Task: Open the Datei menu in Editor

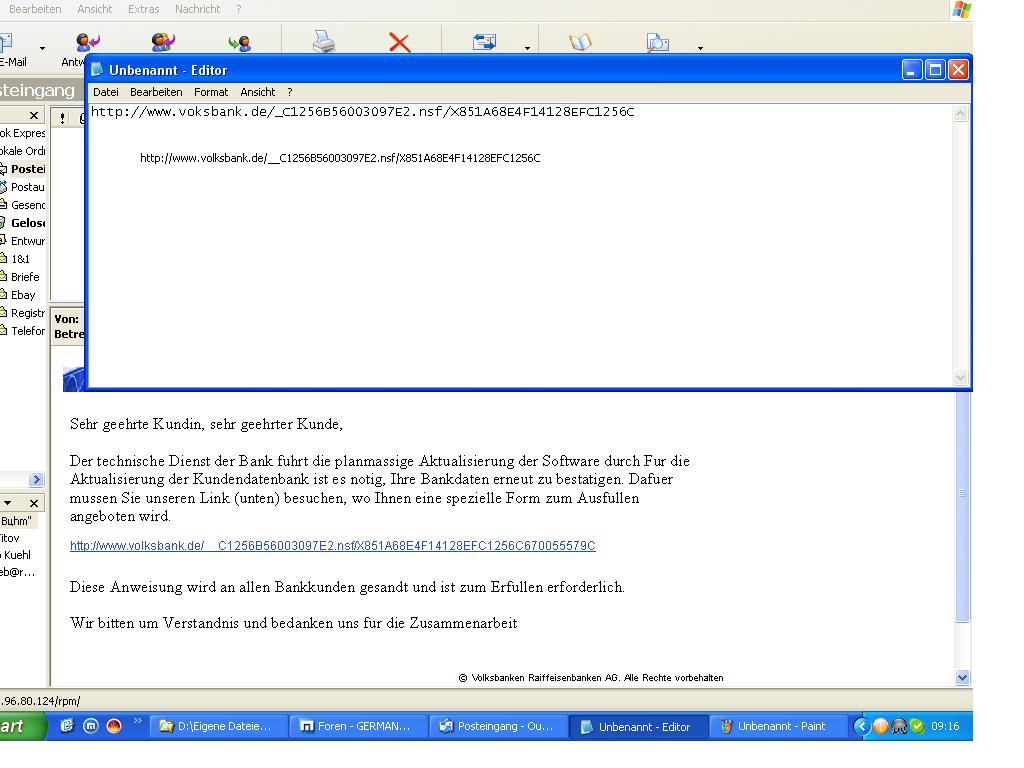Action: pyautogui.click(x=106, y=92)
